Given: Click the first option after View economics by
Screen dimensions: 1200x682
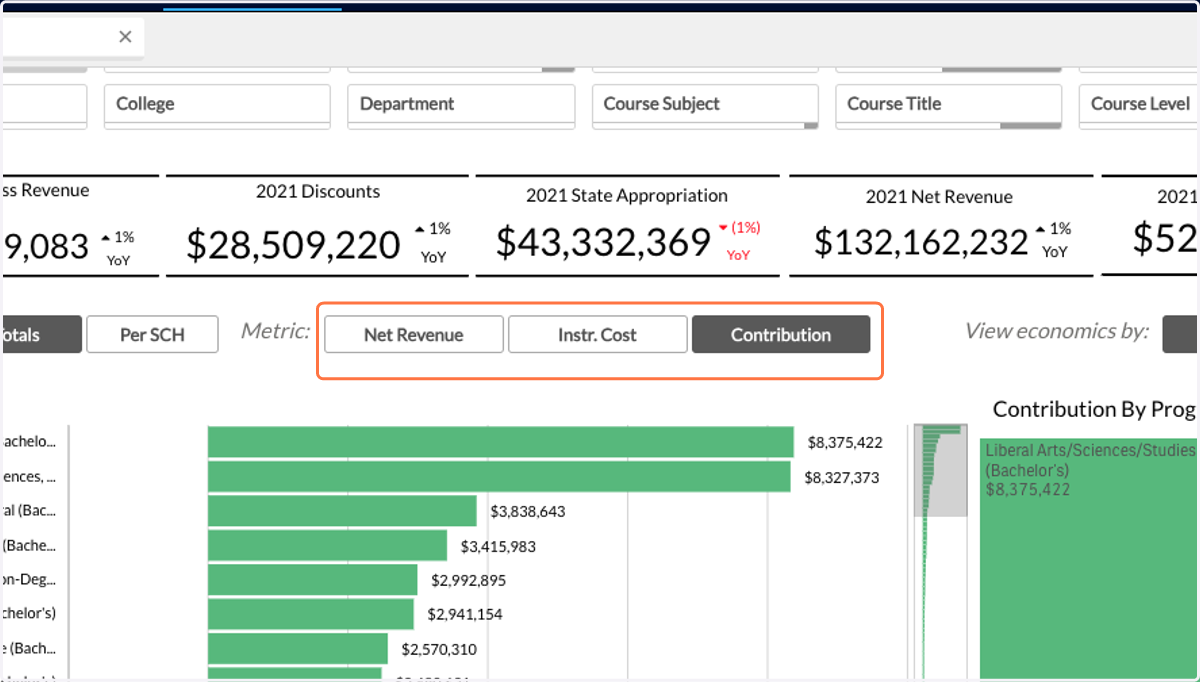Looking at the screenshot, I should 1180,335.
